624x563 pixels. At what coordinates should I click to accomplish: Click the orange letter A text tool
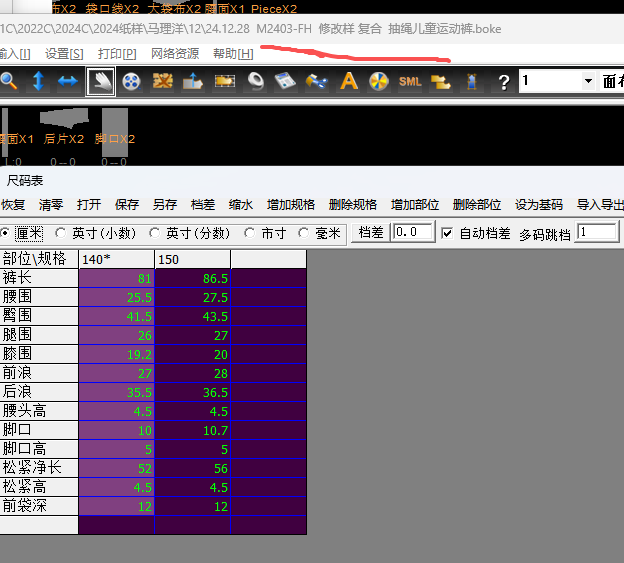349,81
